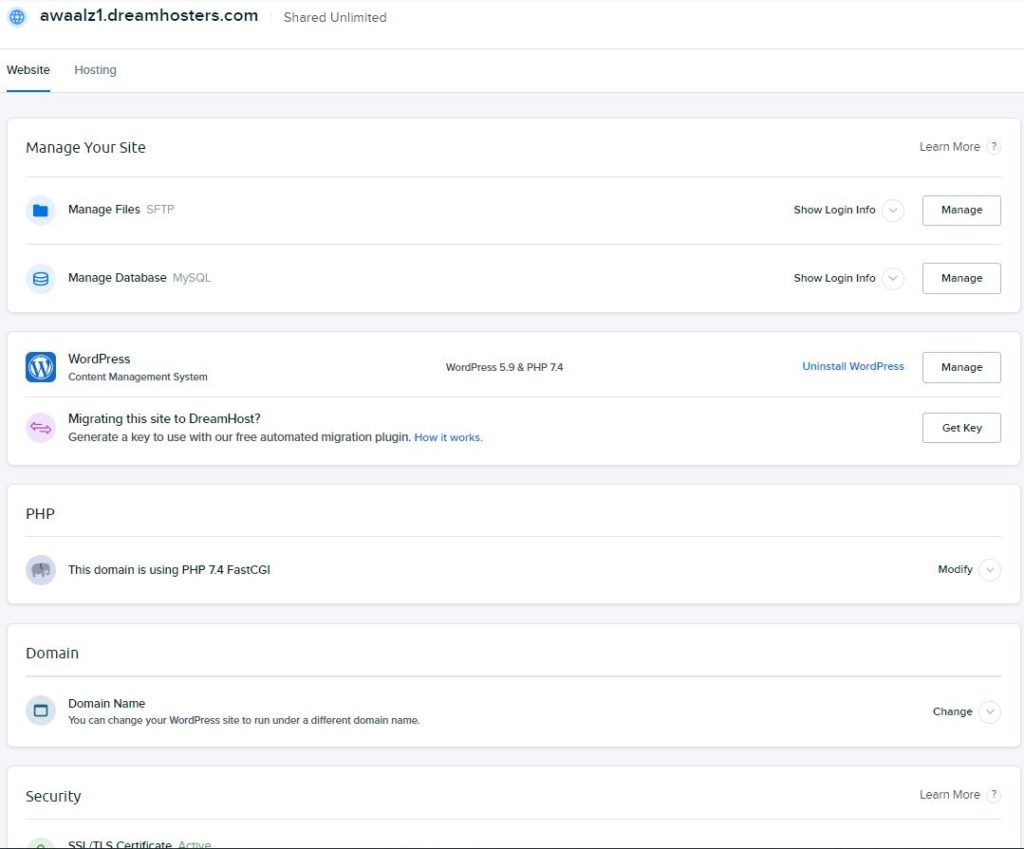The width and height of the screenshot is (1024, 849).
Task: Click the purple migration arrows icon
Action: 40,428
